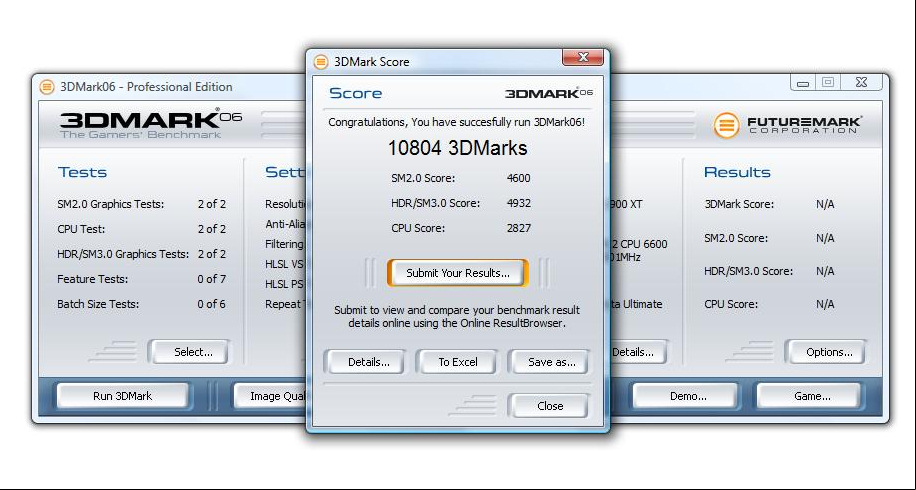
Task: Click 'CPU Test:' in the Tests panel
Action: (81, 230)
